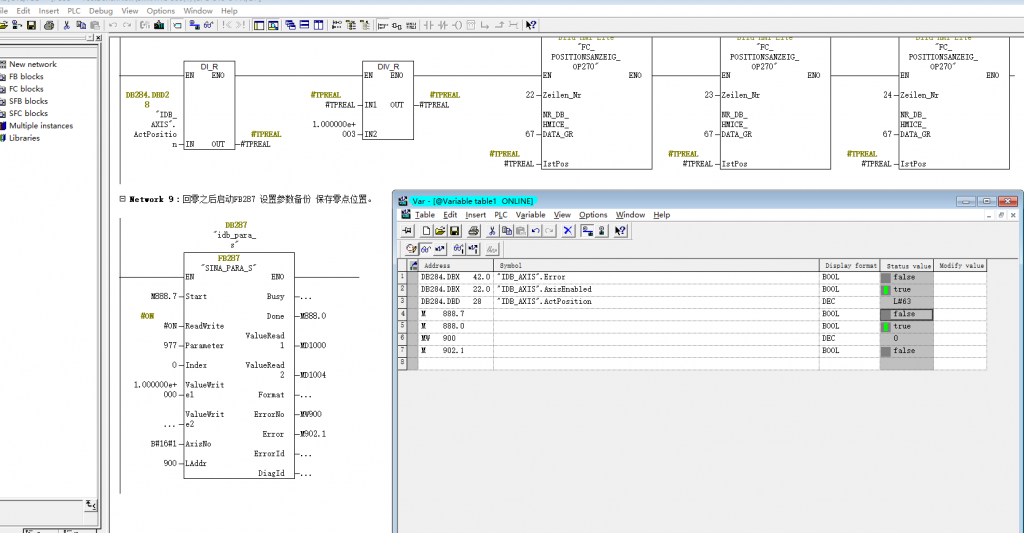Open Variable menu in Var window
This screenshot has height=533, width=1024.
point(530,215)
